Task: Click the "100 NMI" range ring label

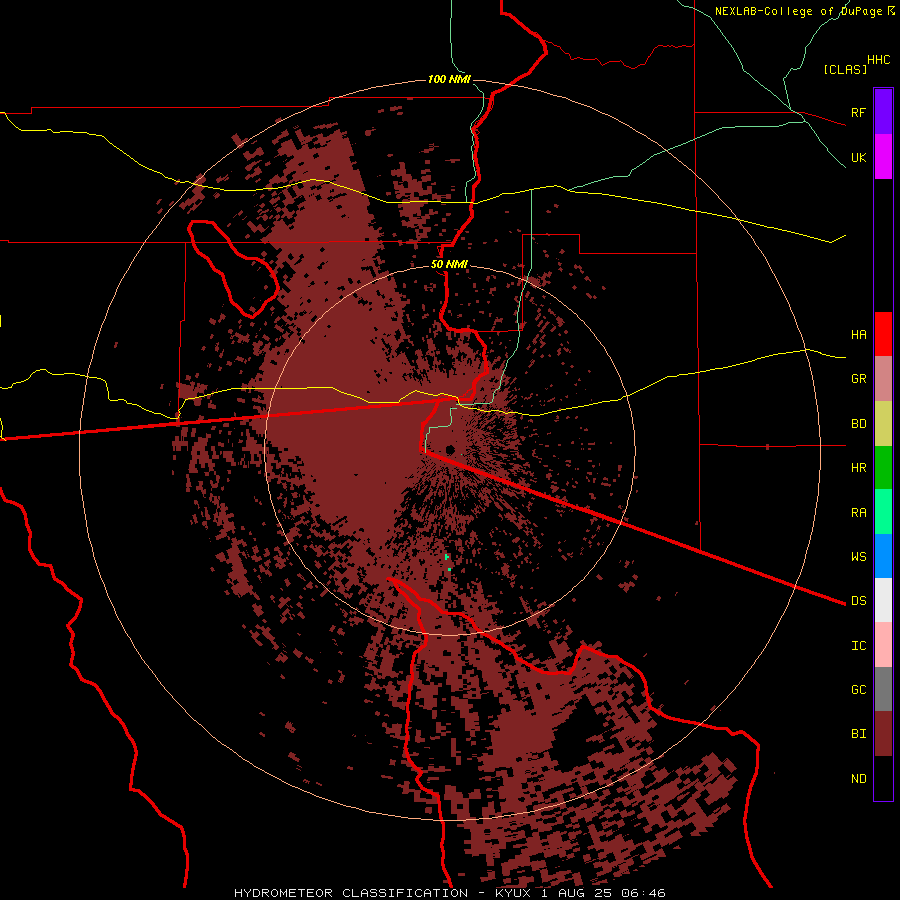Action: coord(449,79)
